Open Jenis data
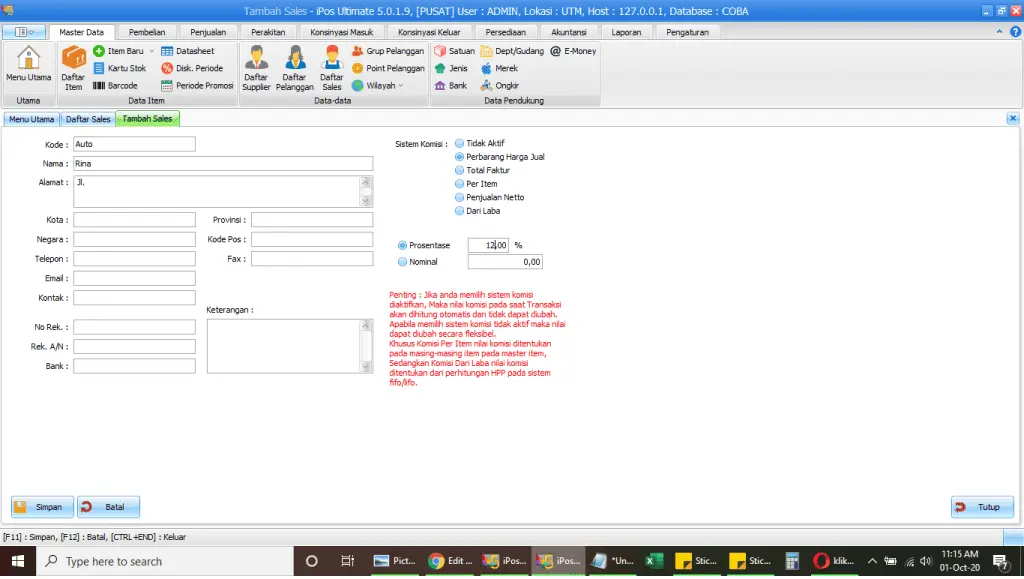 click(451, 68)
